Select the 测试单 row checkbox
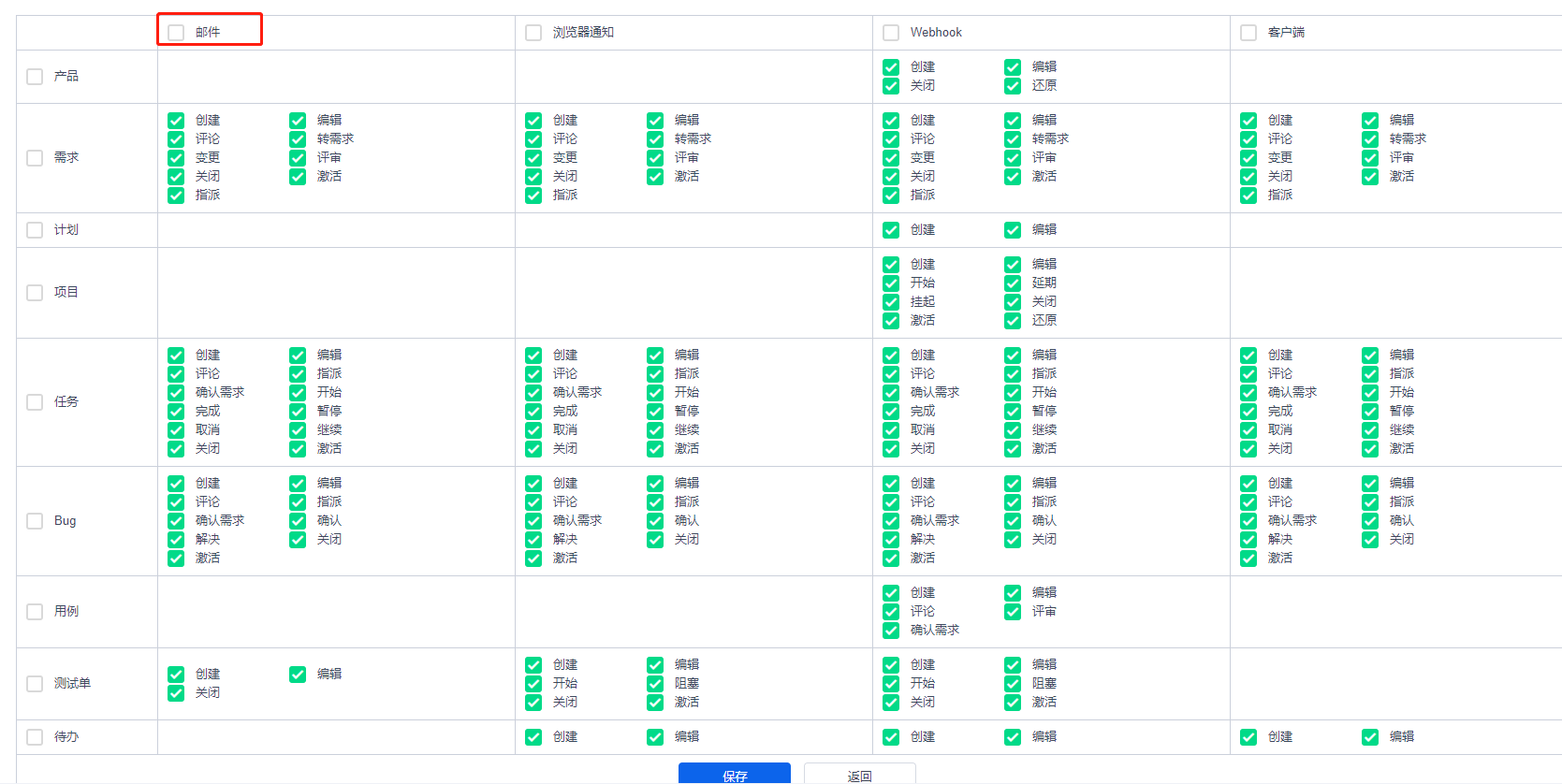This screenshot has width=1562, height=784. 35,684
